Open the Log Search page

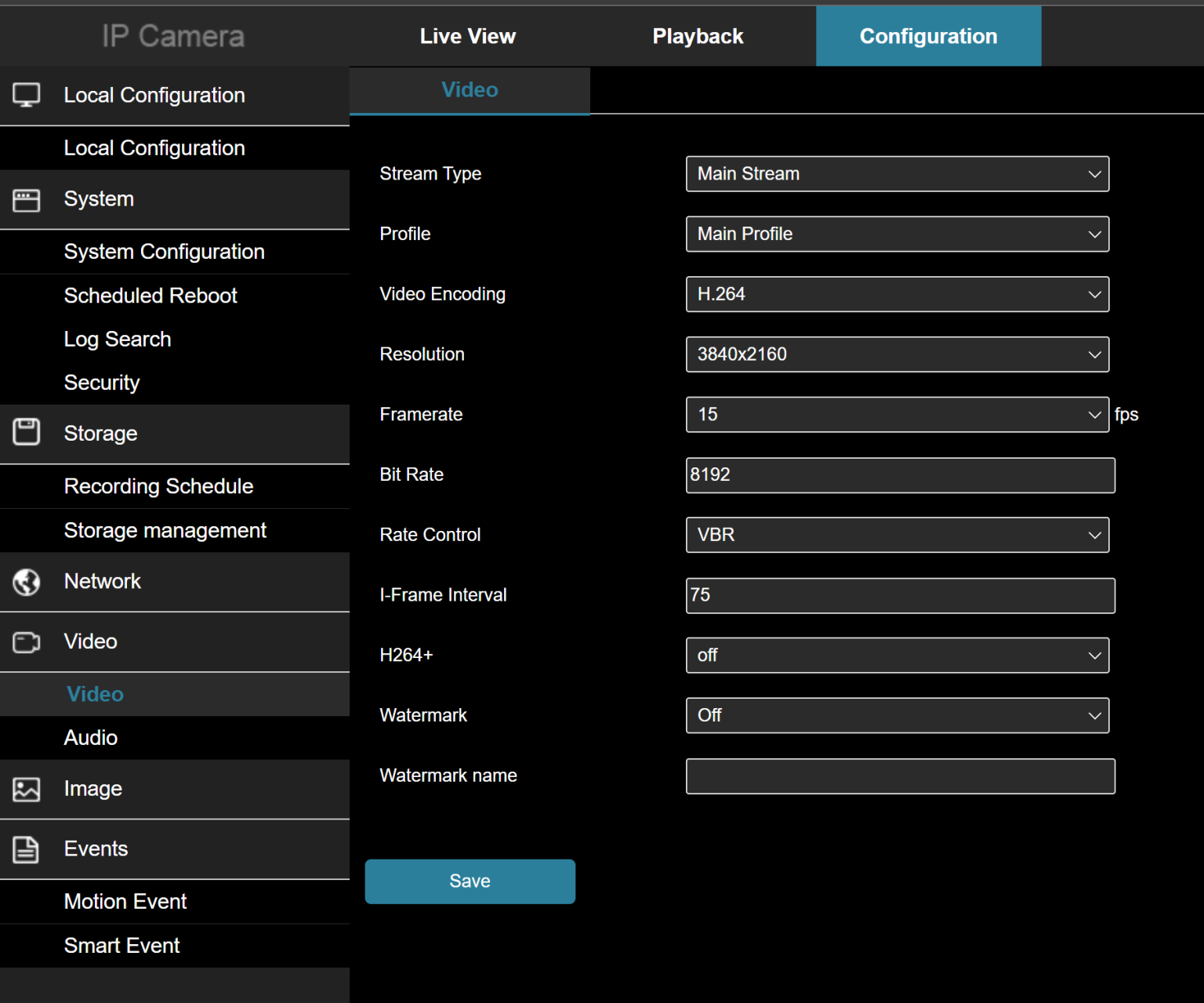click(x=117, y=339)
